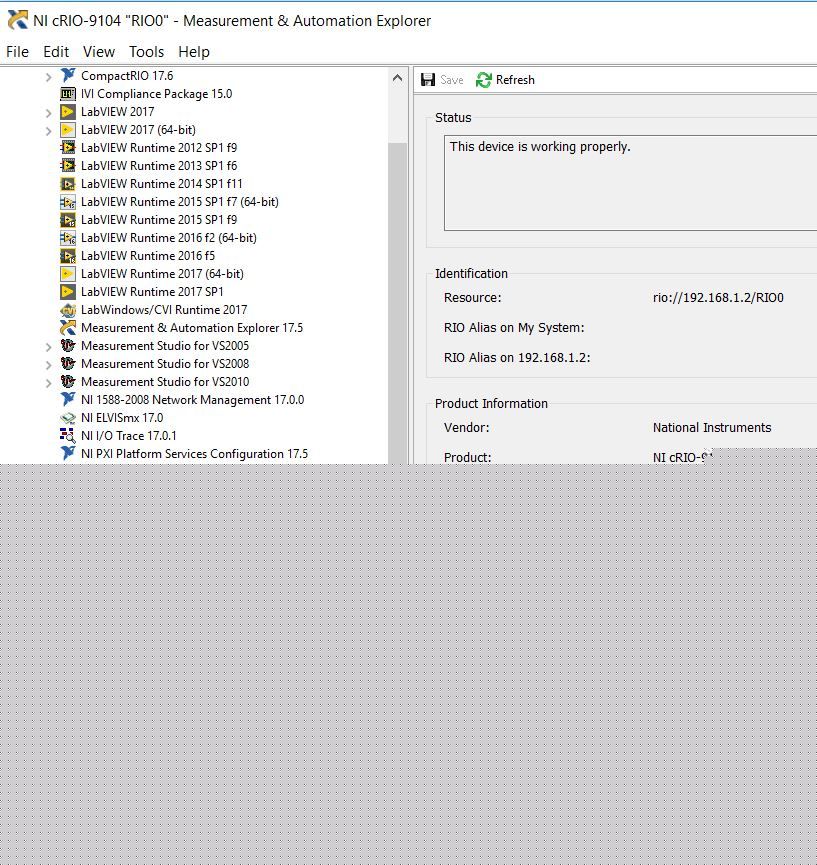Click the 'Vendor:' label
Image resolution: width=817 pixels, height=865 pixels.
(466, 428)
